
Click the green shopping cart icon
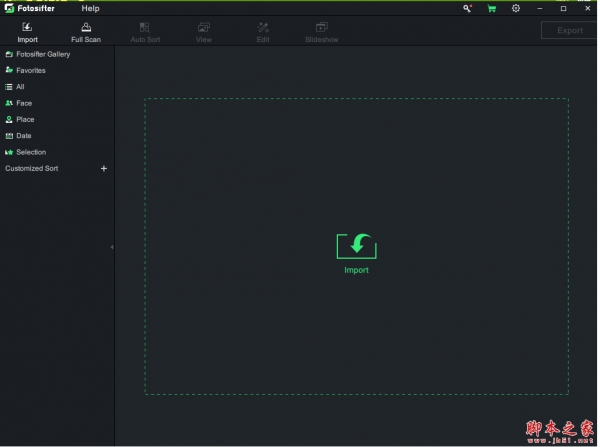pyautogui.click(x=491, y=8)
